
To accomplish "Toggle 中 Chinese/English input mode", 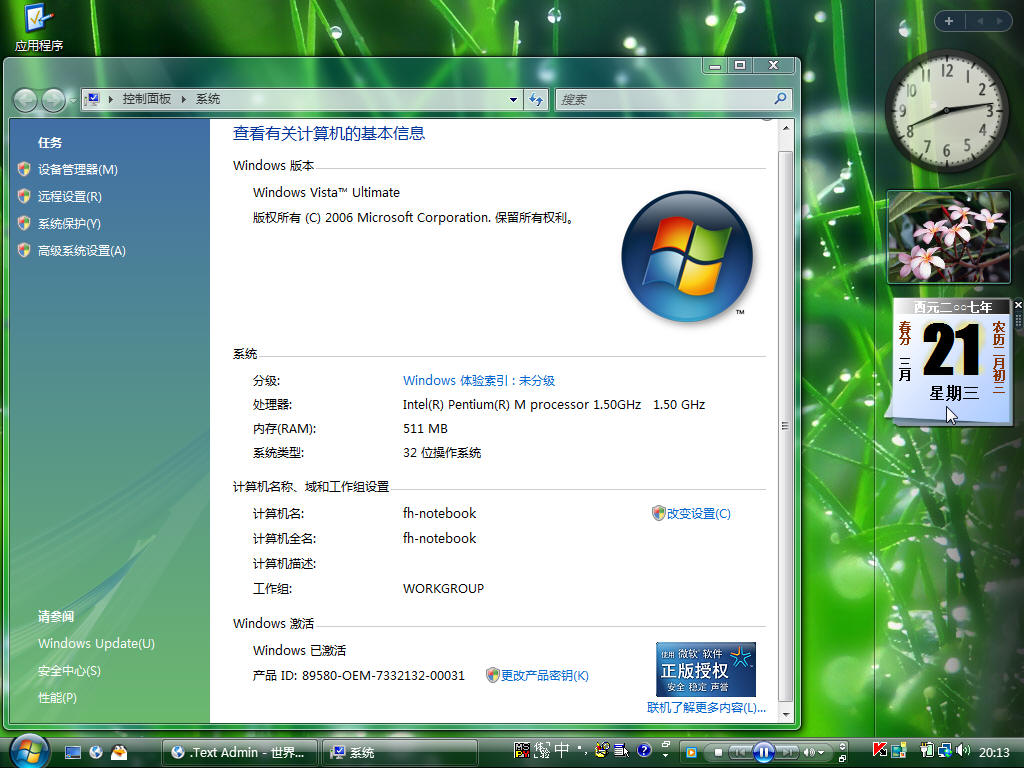I will (562, 750).
